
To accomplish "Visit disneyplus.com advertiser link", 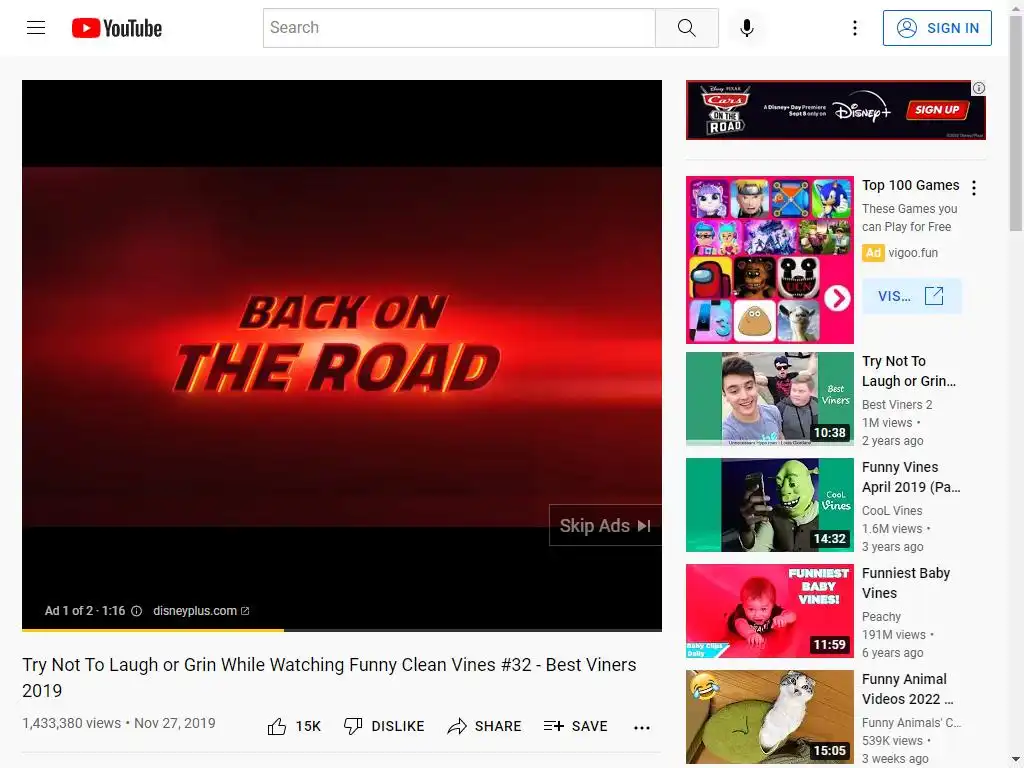I will (201, 611).
